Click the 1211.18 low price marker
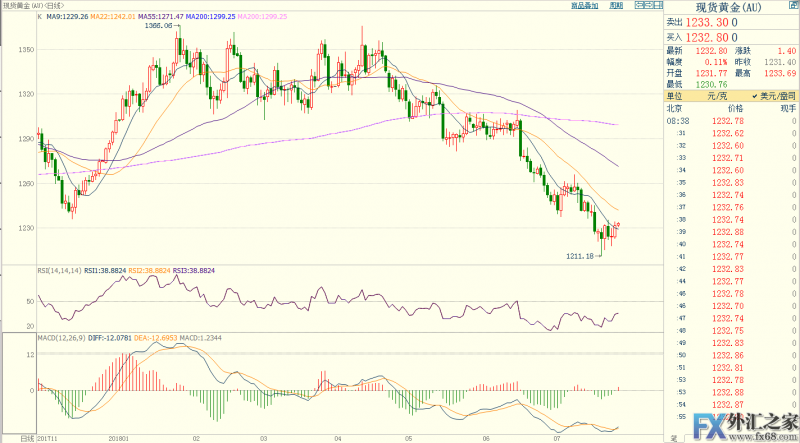The height and width of the screenshot is (443, 800). click(x=580, y=257)
